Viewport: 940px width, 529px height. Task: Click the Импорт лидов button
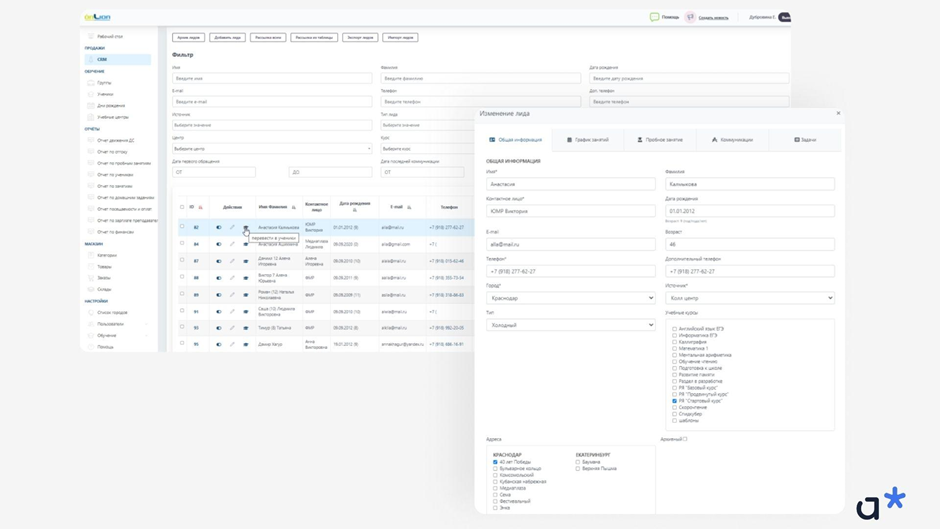(400, 37)
